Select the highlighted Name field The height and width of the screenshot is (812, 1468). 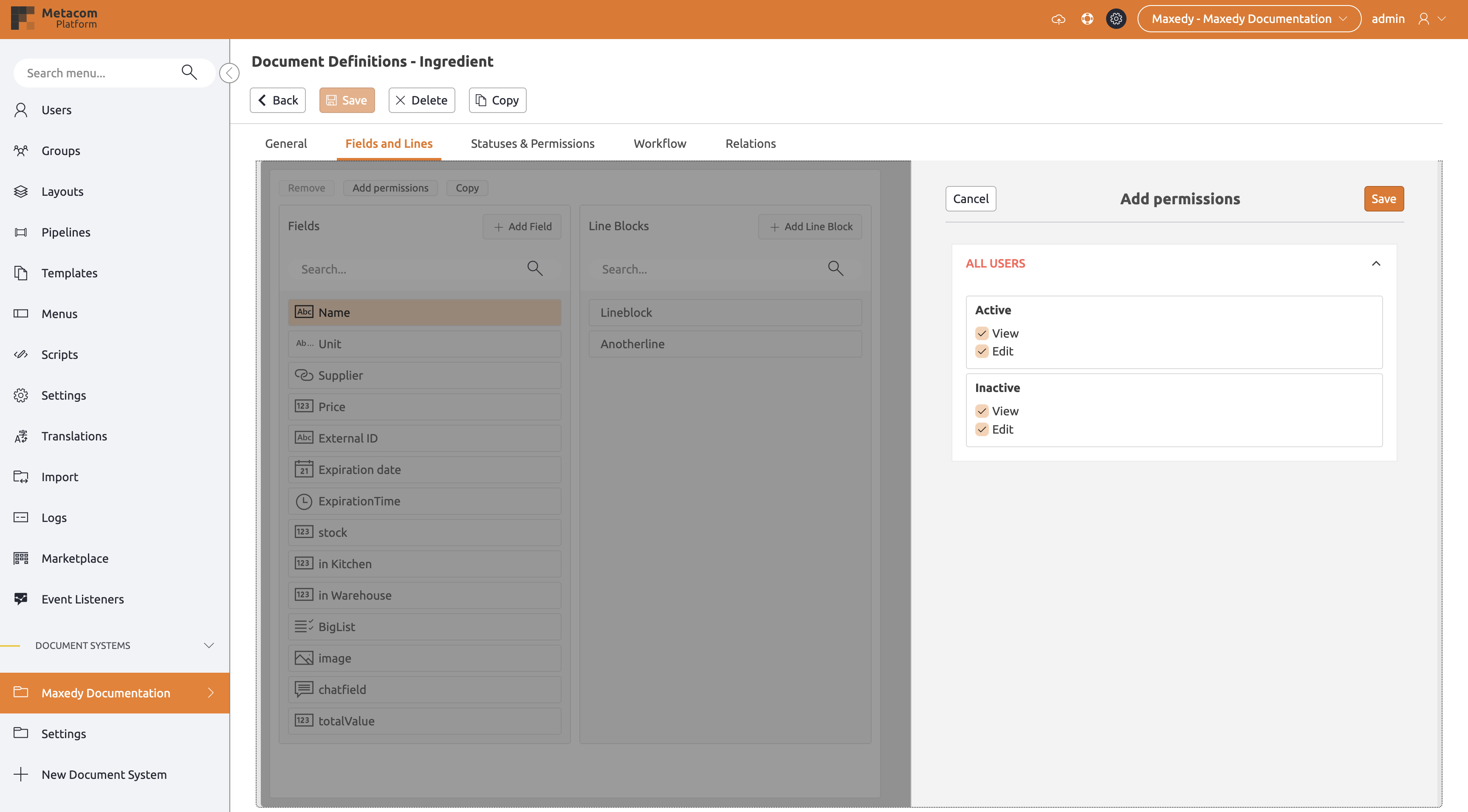[x=424, y=312]
